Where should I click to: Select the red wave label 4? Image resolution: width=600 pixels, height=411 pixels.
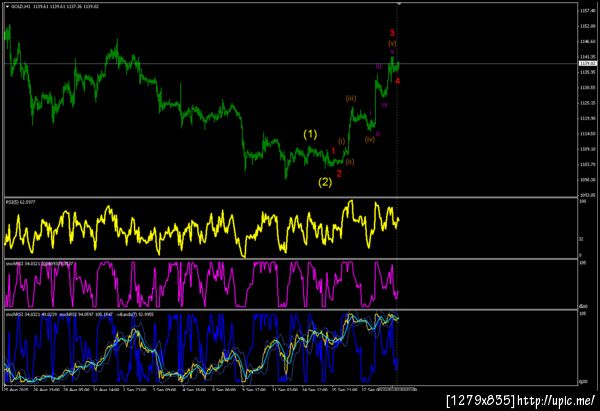pyautogui.click(x=398, y=81)
